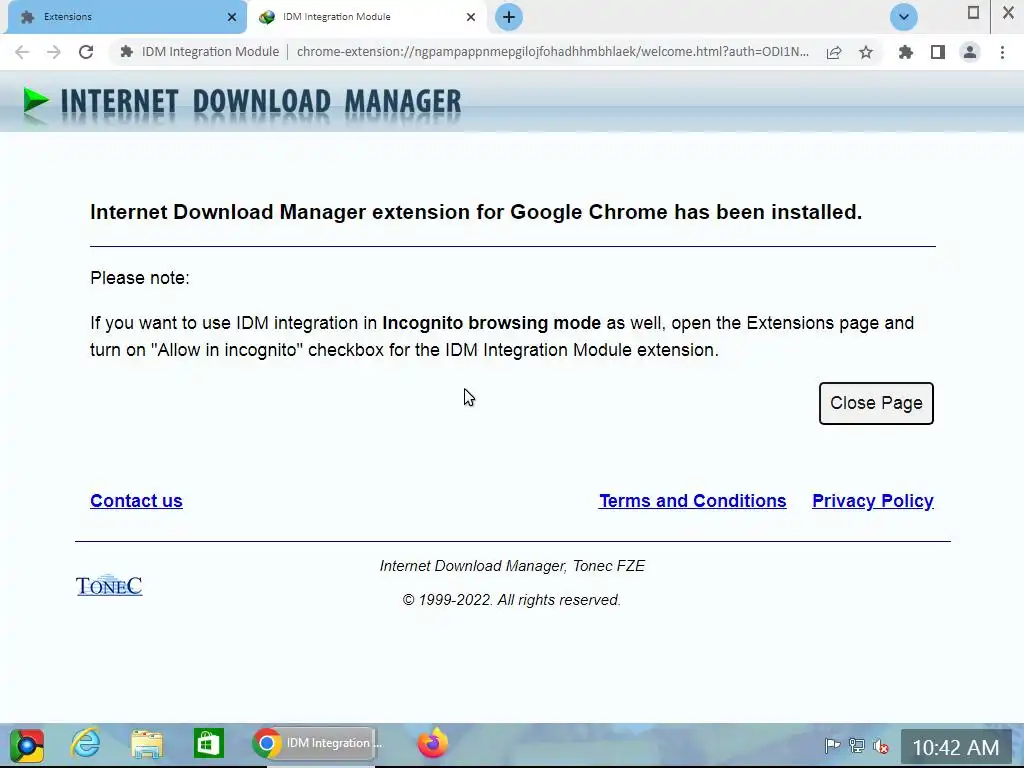
Task: Select the 'Please note:' text
Action: tap(140, 278)
